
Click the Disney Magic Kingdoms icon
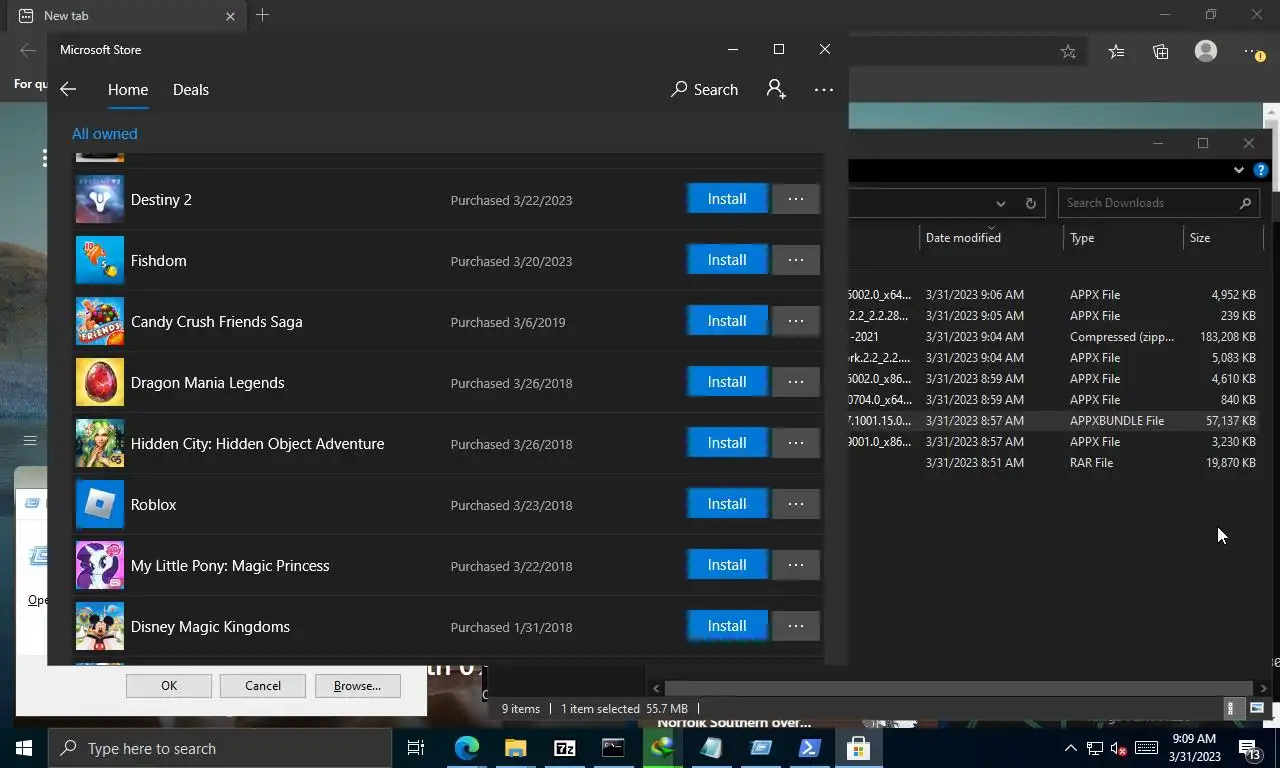[x=100, y=627]
